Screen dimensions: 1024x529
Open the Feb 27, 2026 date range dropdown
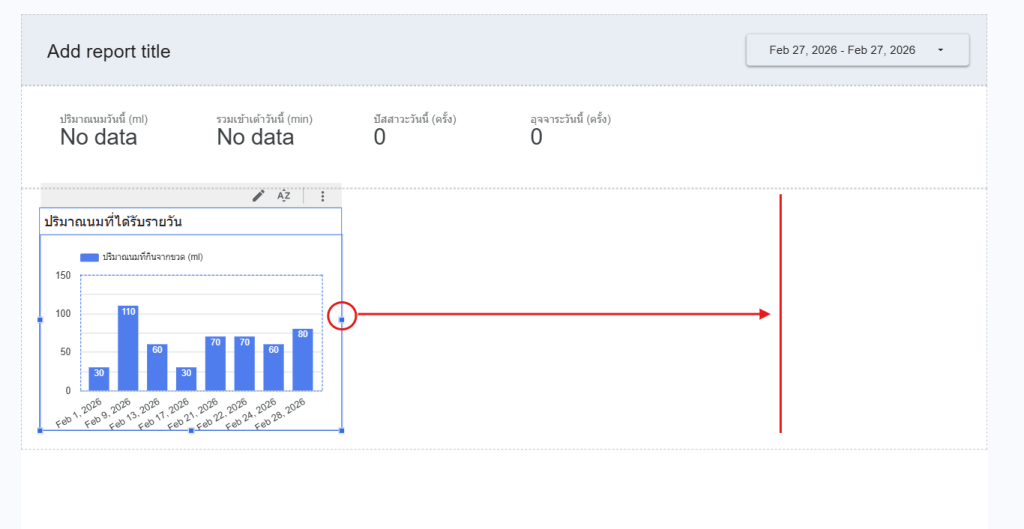pyautogui.click(x=842, y=50)
